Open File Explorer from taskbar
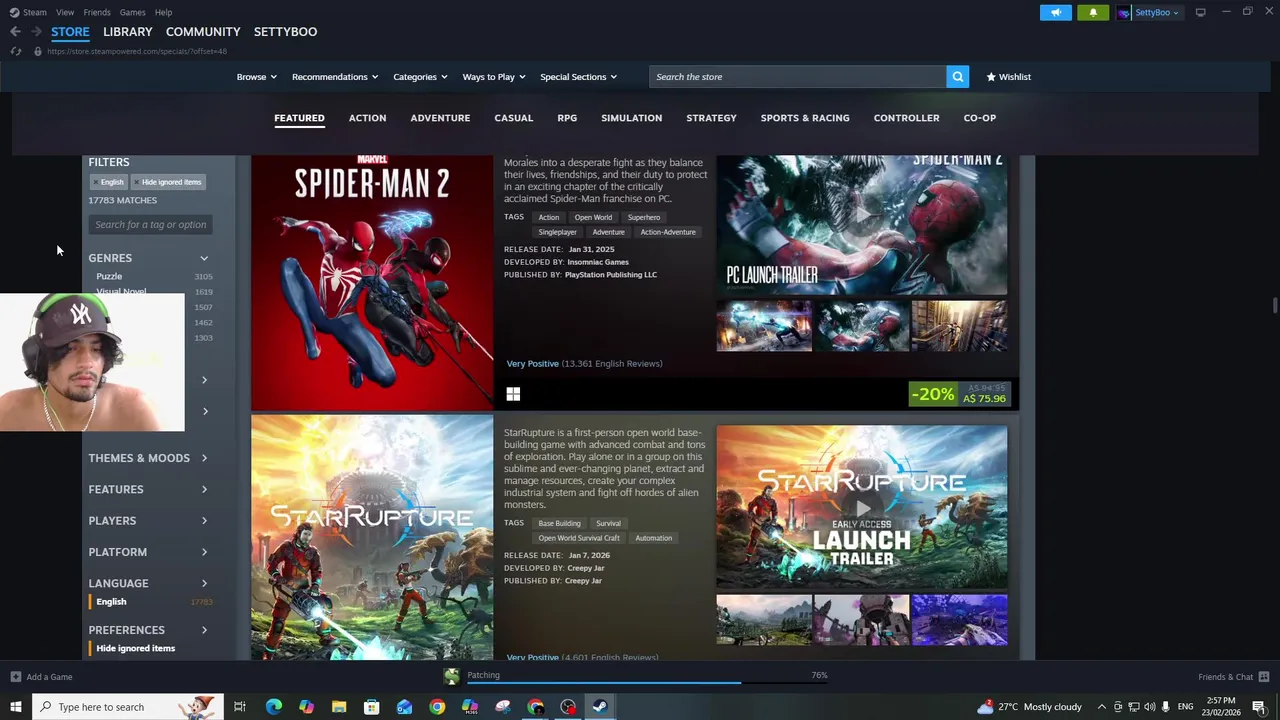The height and width of the screenshot is (720, 1280). click(x=339, y=707)
